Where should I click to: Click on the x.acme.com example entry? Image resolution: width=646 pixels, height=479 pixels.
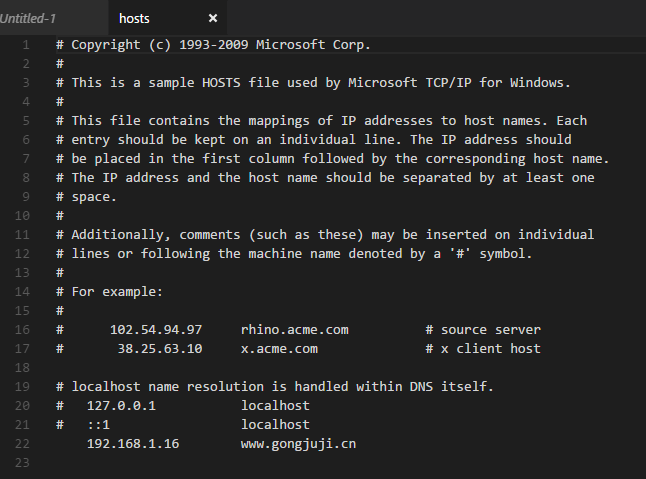point(279,349)
